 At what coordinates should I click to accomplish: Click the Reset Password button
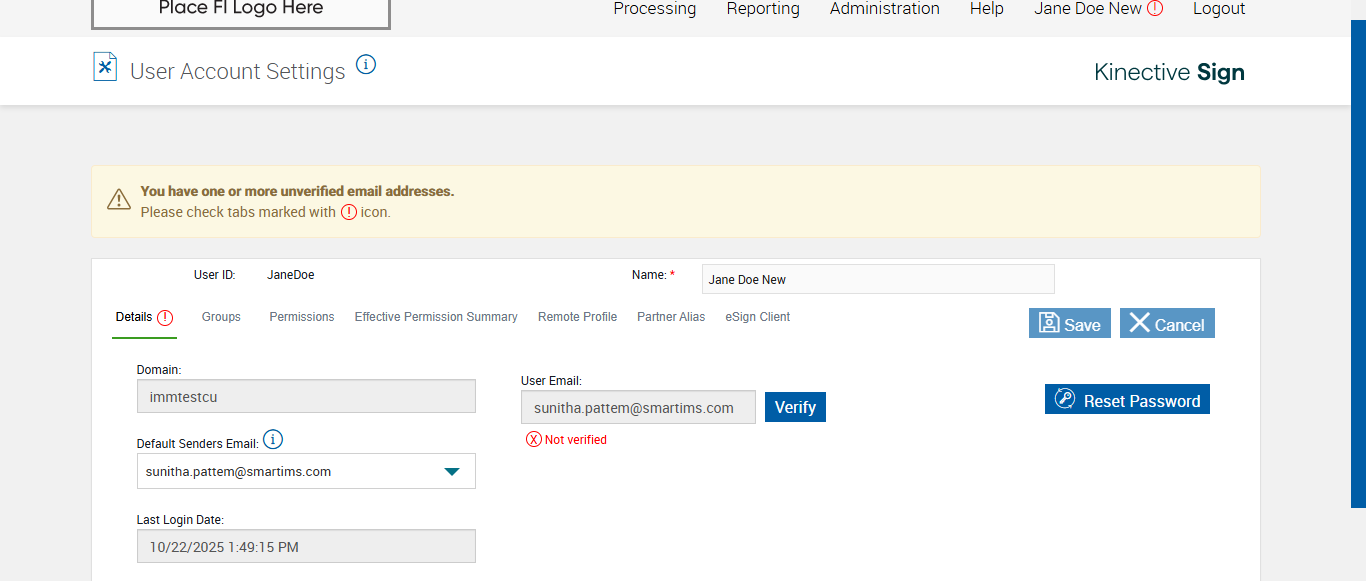point(1127,400)
